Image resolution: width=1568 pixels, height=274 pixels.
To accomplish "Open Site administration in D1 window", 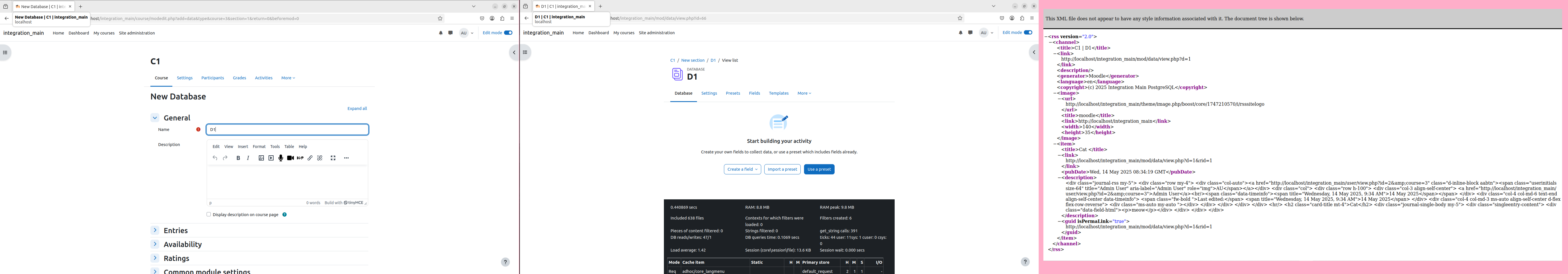I will 657,33.
